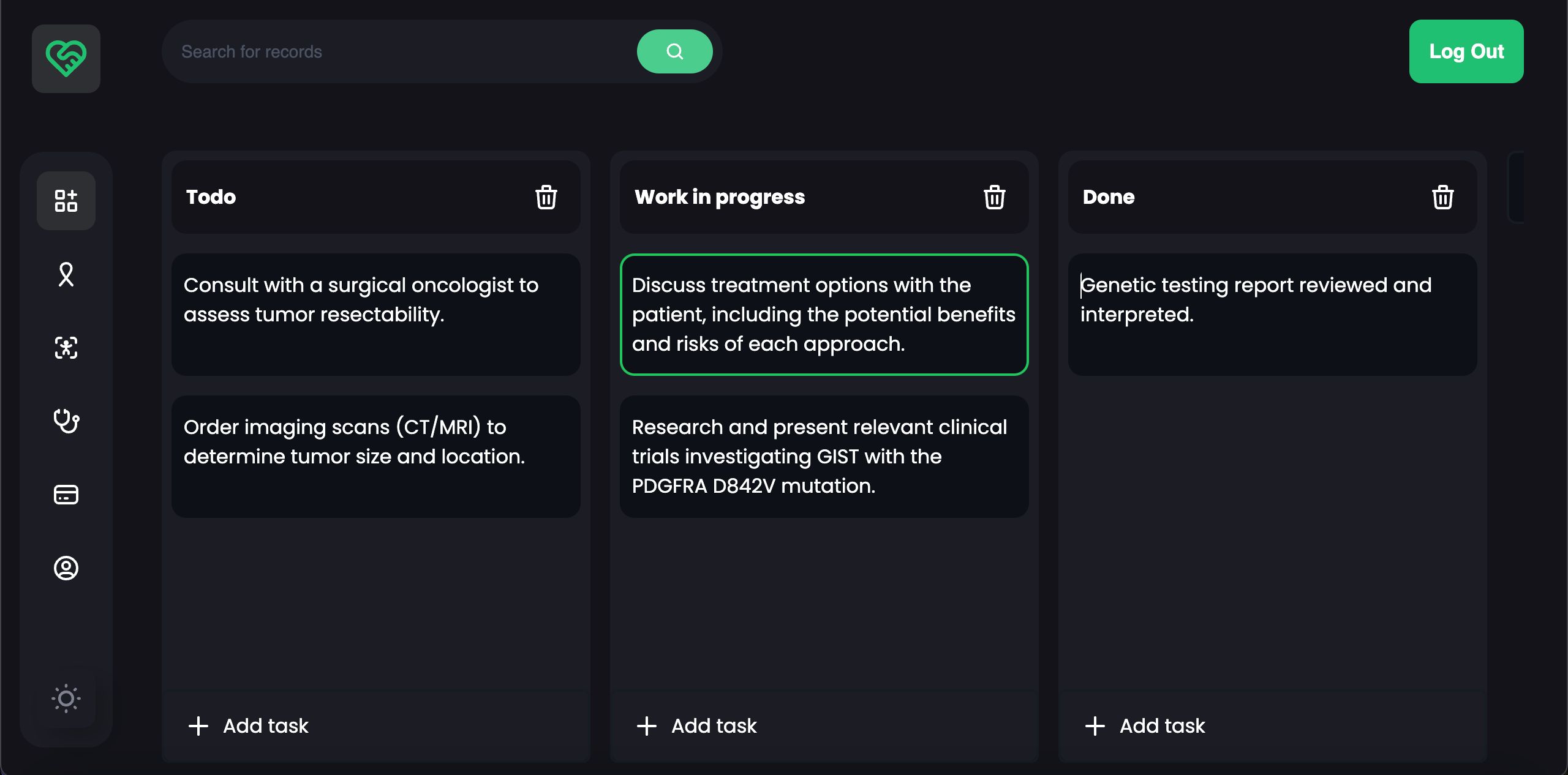Screen dimensions: 1568x775
Task: Delete the Done column via trash icon
Action: [1442, 197]
